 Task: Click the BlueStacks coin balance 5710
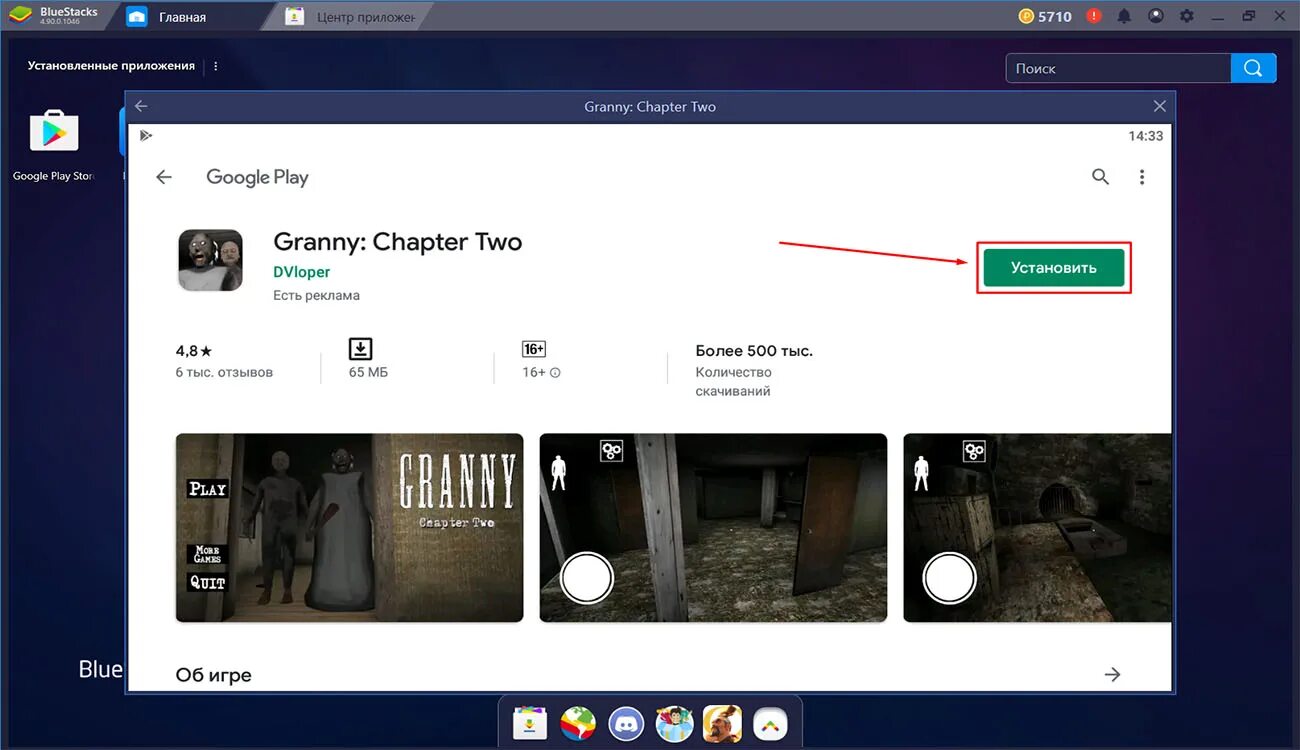click(x=1045, y=16)
